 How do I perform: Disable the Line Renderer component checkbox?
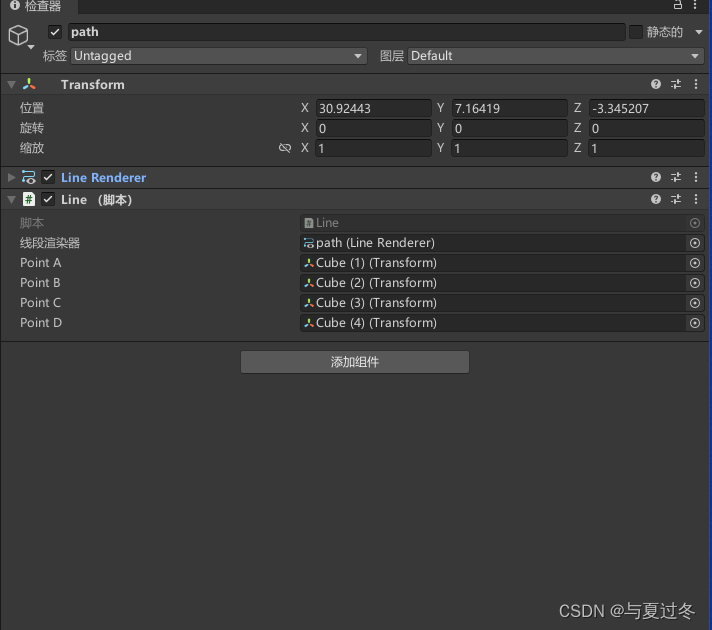[x=48, y=177]
